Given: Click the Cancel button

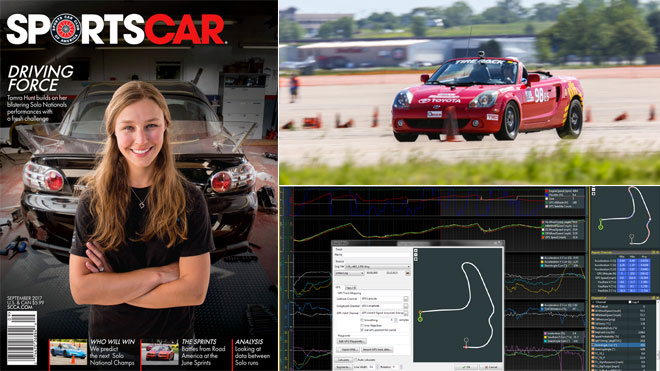Looking at the screenshot, I should click(491, 367).
